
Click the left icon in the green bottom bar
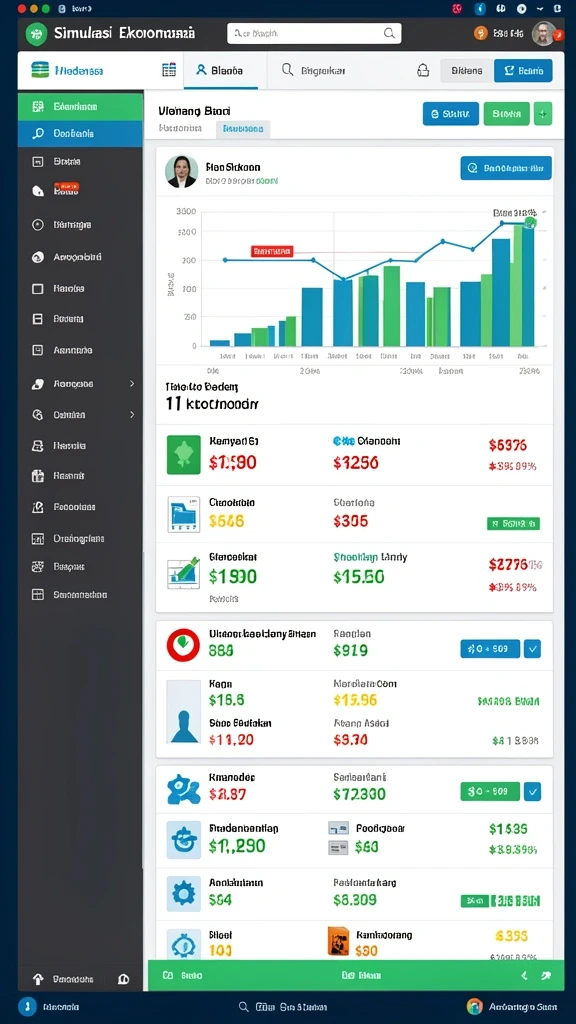coord(168,975)
